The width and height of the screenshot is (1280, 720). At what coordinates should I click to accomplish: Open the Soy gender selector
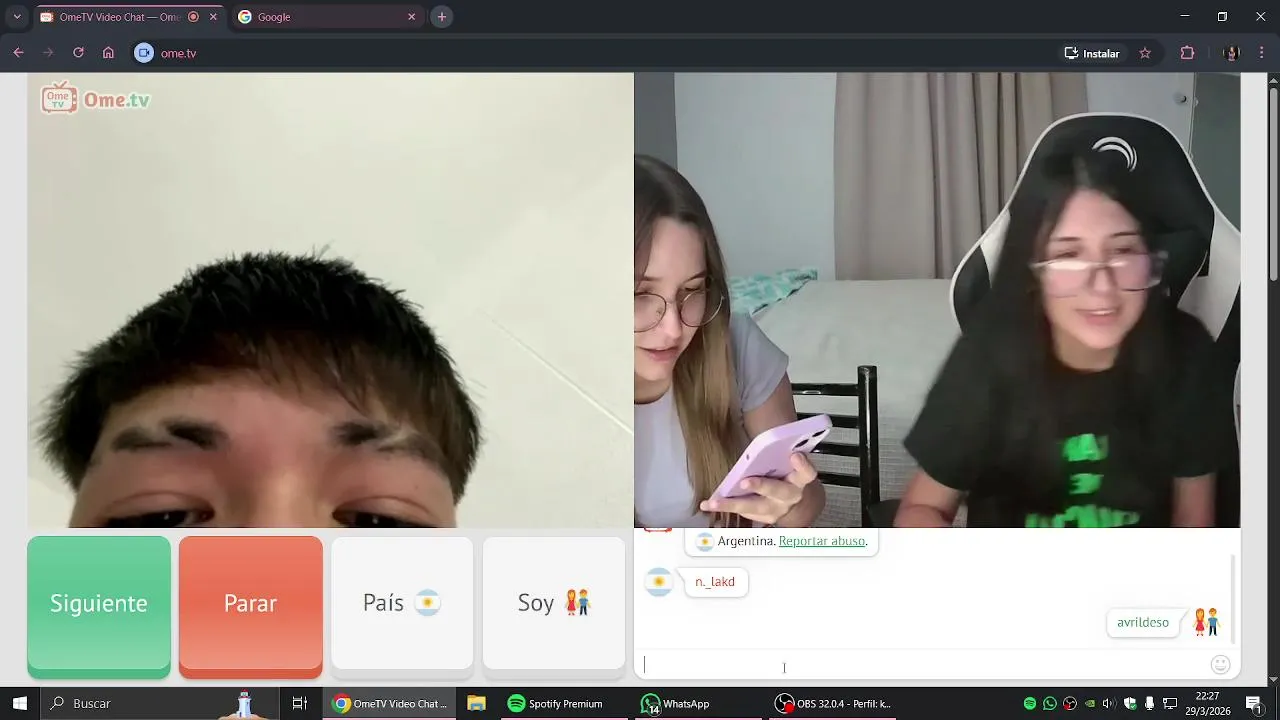(554, 603)
